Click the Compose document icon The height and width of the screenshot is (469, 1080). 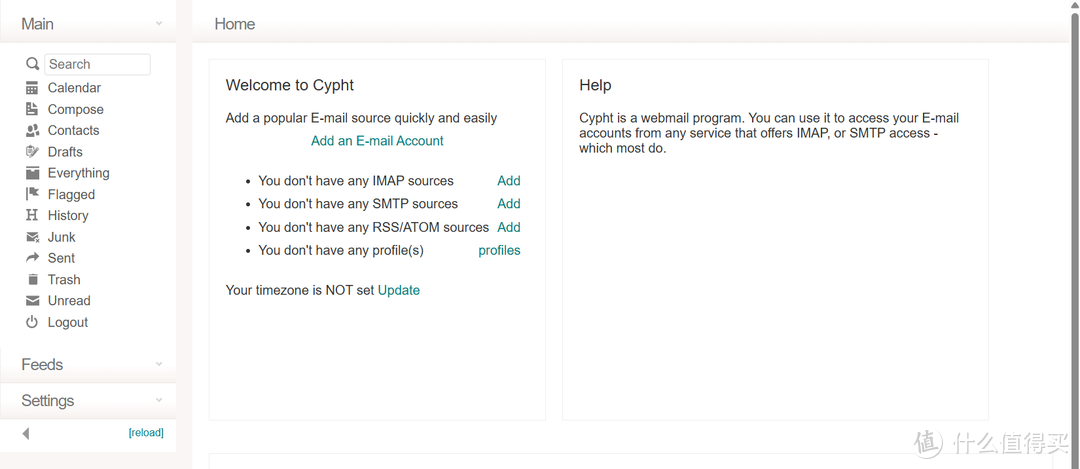click(32, 110)
